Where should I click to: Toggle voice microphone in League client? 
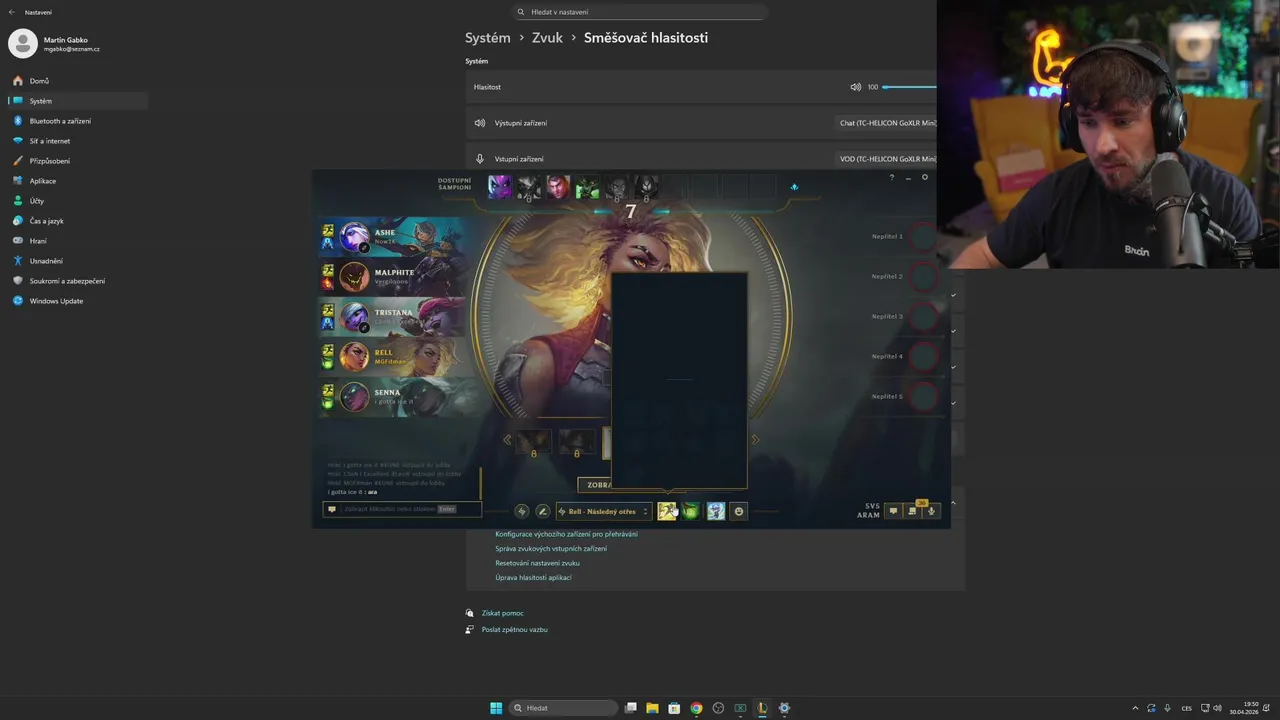point(932,511)
